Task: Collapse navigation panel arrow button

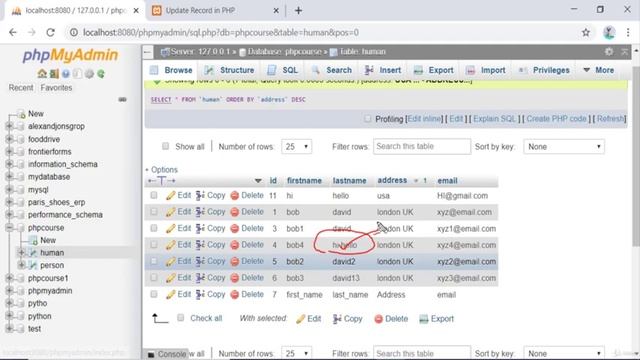Action: [148, 52]
